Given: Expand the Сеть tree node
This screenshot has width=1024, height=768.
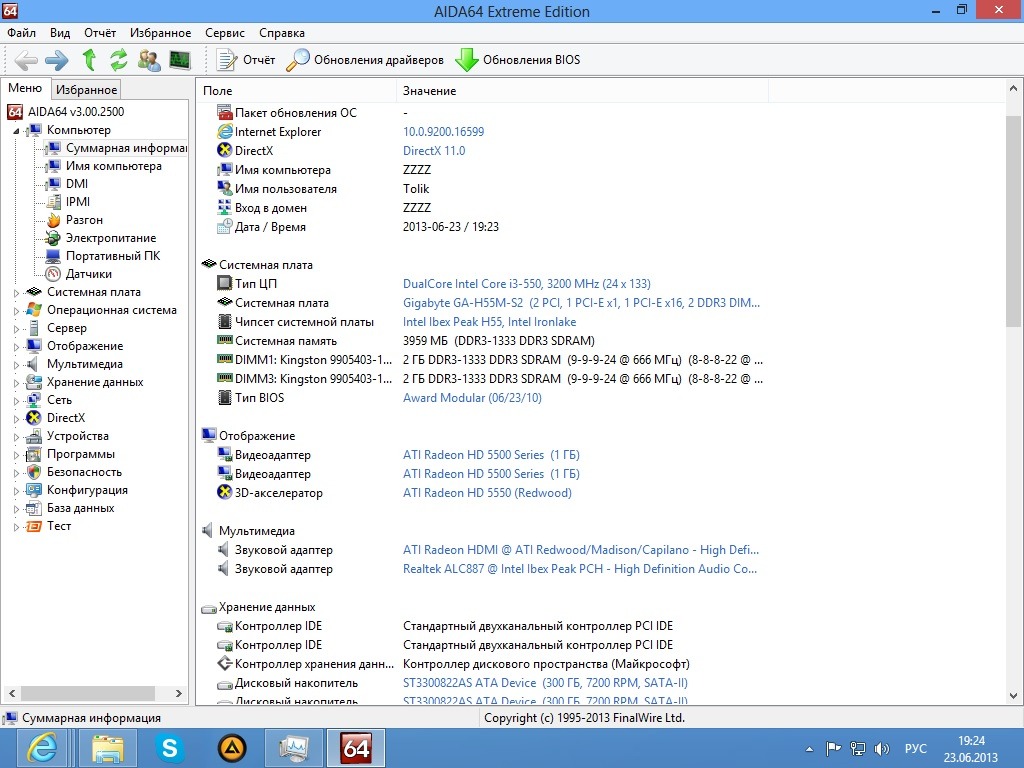Looking at the screenshot, I should pyautogui.click(x=16, y=400).
